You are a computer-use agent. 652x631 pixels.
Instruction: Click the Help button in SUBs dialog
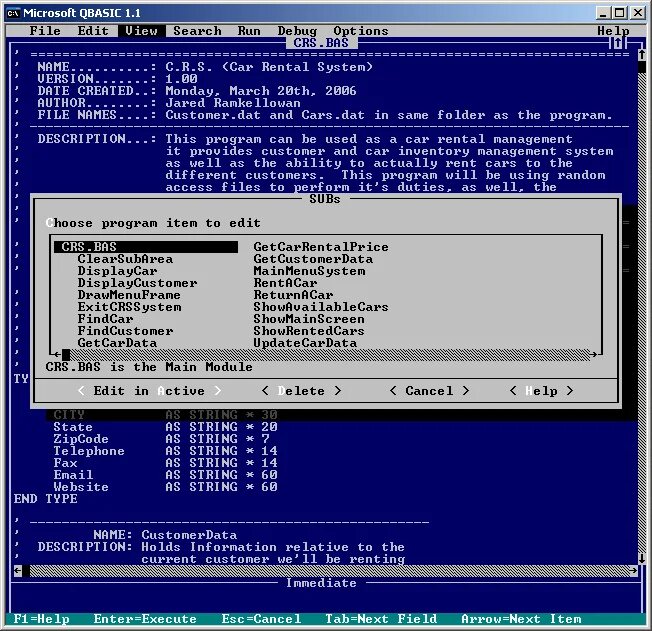click(541, 391)
